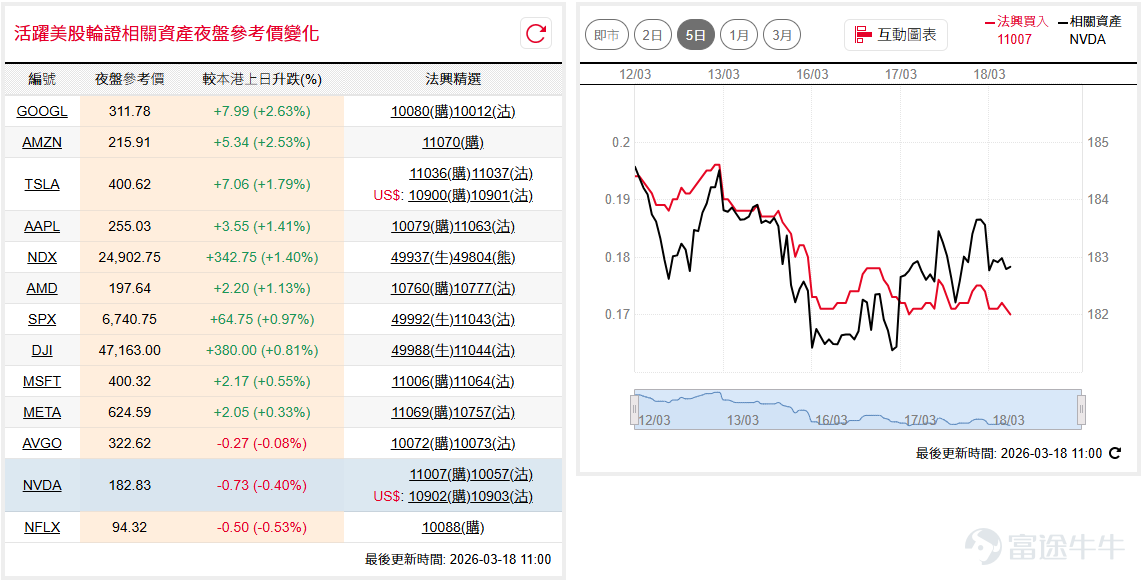Image resolution: width=1145 pixels, height=583 pixels.
Task: Open NVDA call warrant 11007 in table
Action: click(x=440, y=474)
